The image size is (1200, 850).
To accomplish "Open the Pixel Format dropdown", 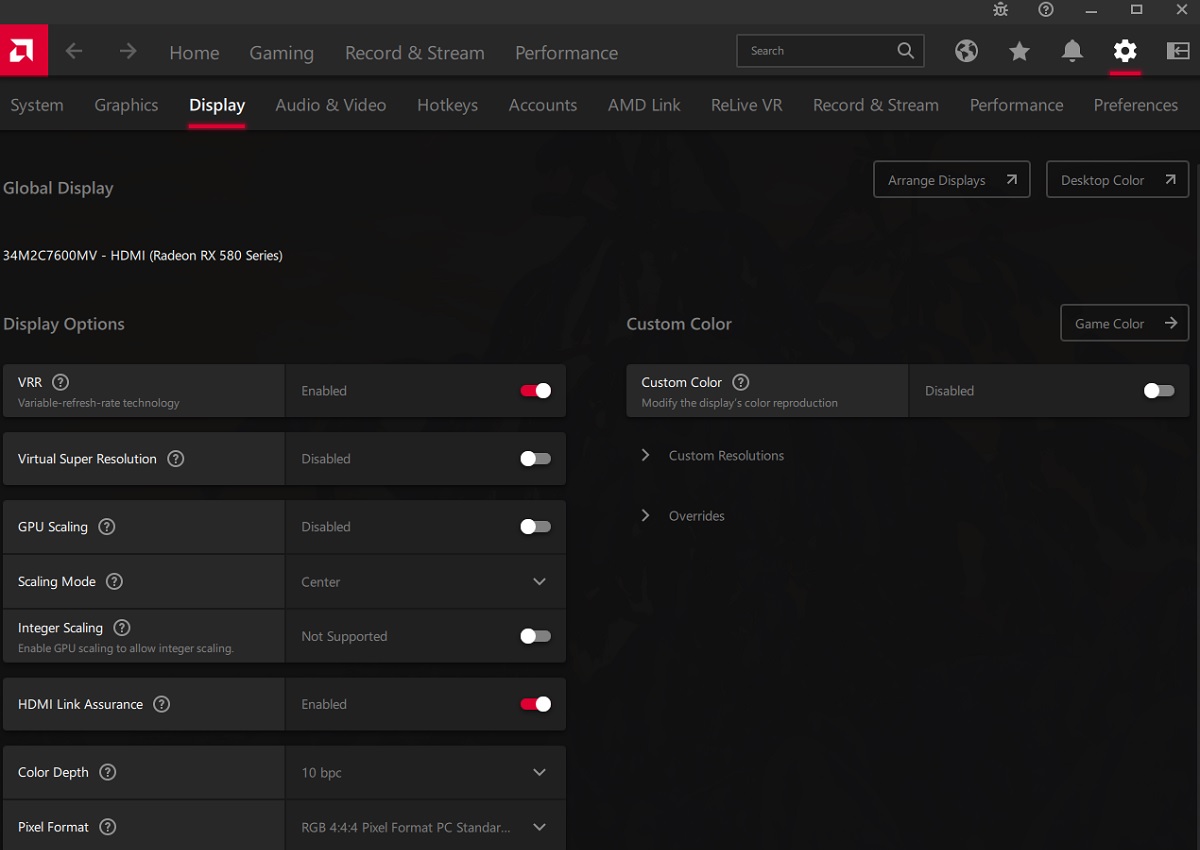I will tap(425, 827).
